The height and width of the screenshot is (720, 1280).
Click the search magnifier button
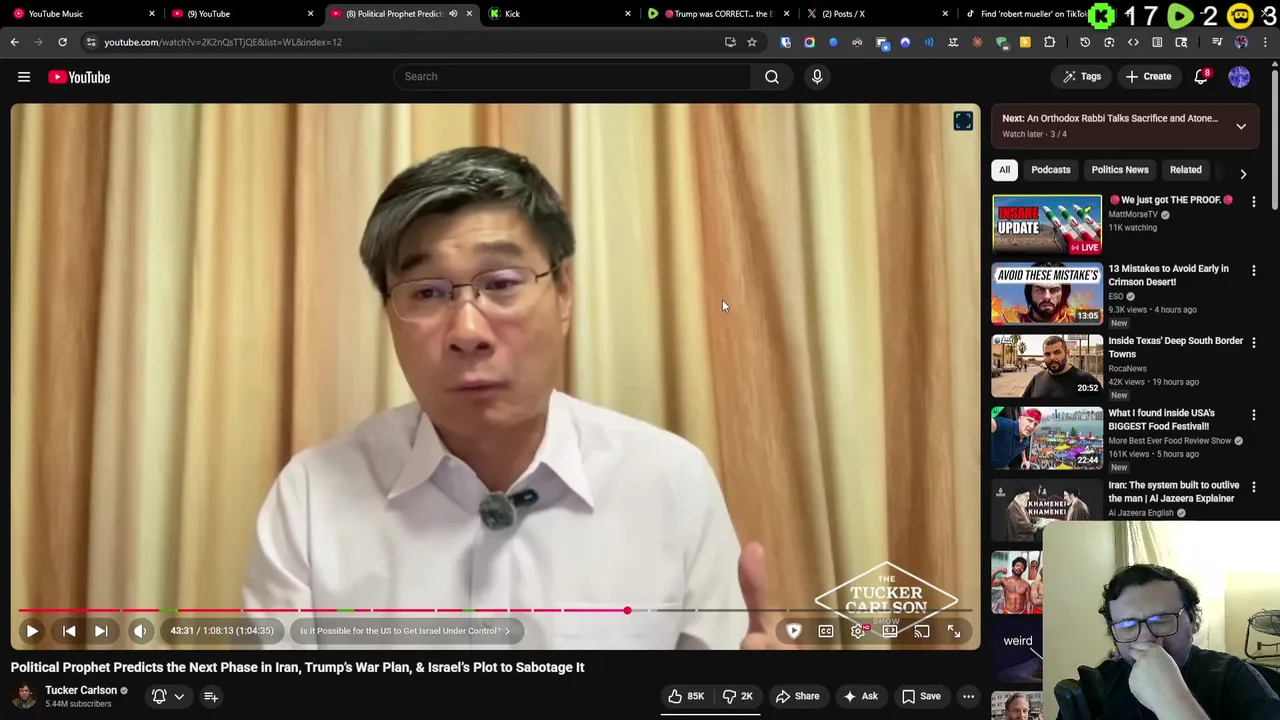coord(772,76)
